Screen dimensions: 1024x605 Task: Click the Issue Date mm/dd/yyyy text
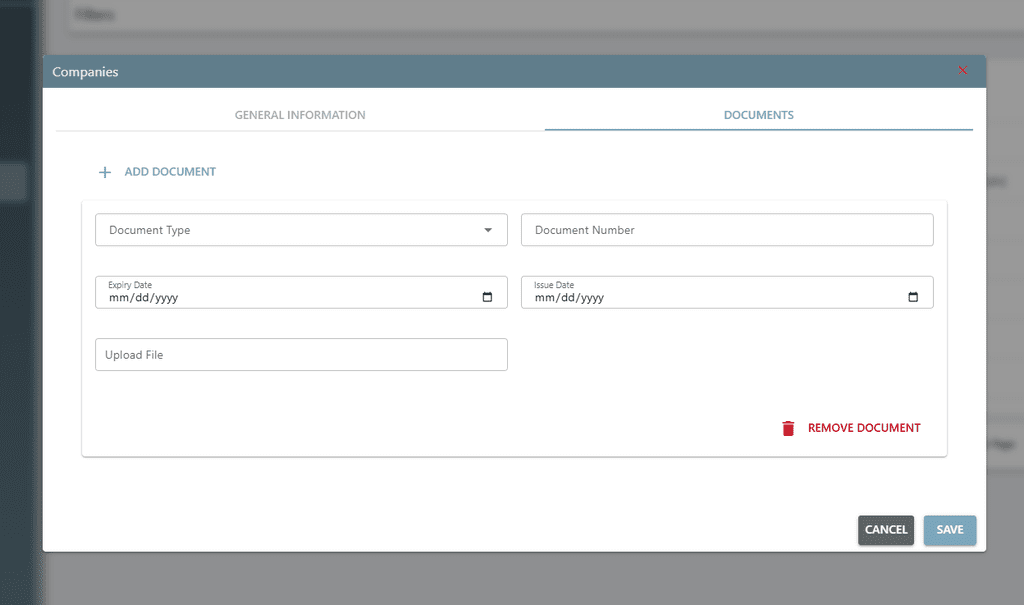(x=569, y=298)
